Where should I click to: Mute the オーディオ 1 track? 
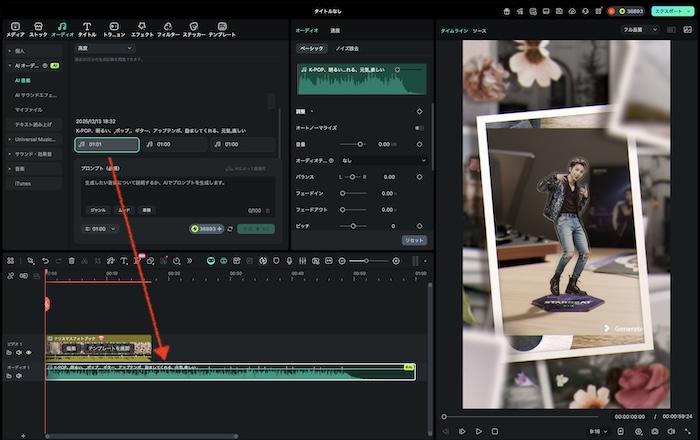point(18,376)
